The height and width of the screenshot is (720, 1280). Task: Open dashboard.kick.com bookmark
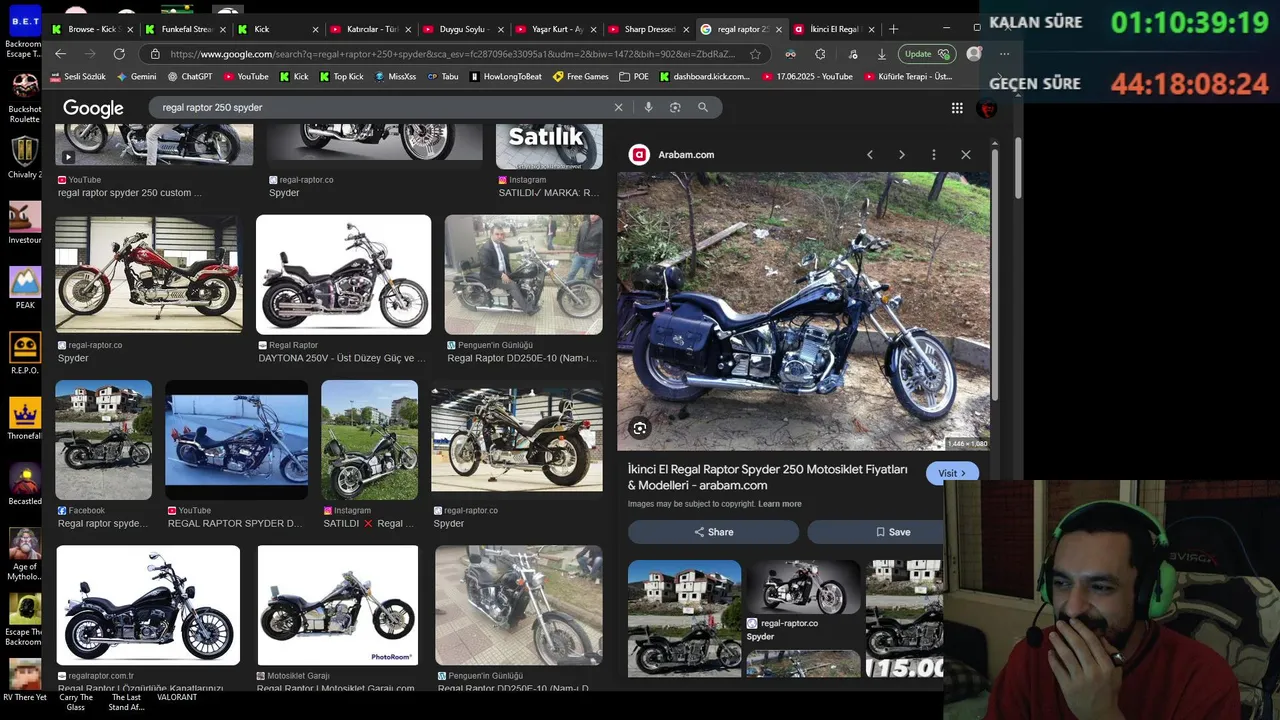click(x=704, y=77)
